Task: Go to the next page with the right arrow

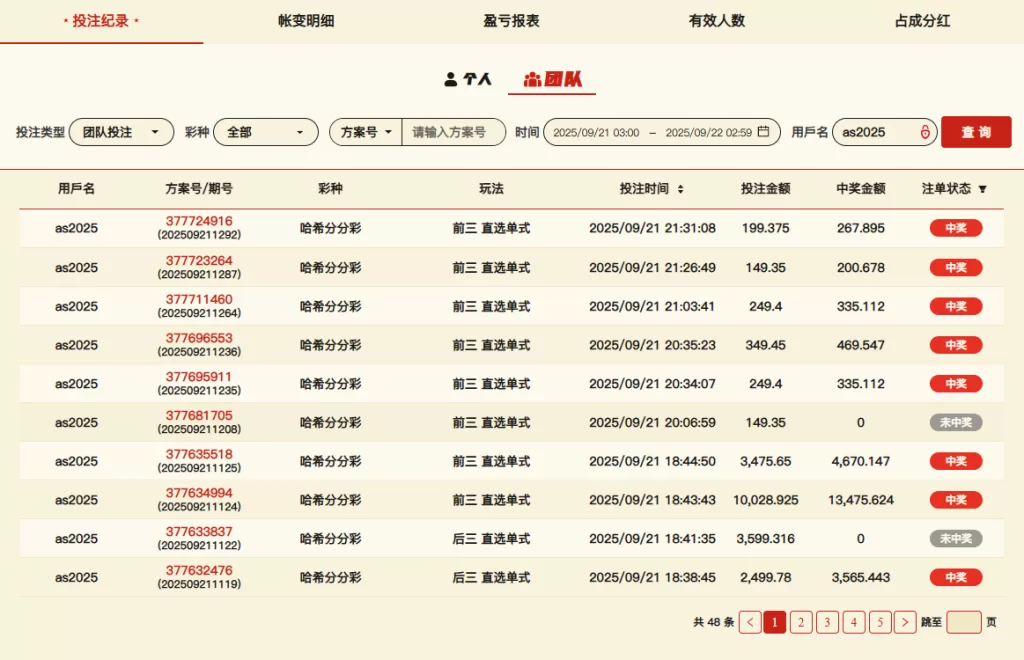Action: (x=905, y=622)
